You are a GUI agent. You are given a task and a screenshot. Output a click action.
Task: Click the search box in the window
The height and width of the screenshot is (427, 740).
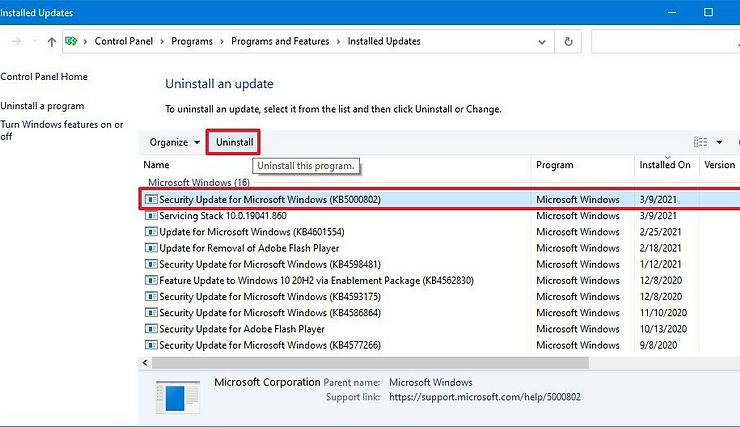(x=665, y=42)
